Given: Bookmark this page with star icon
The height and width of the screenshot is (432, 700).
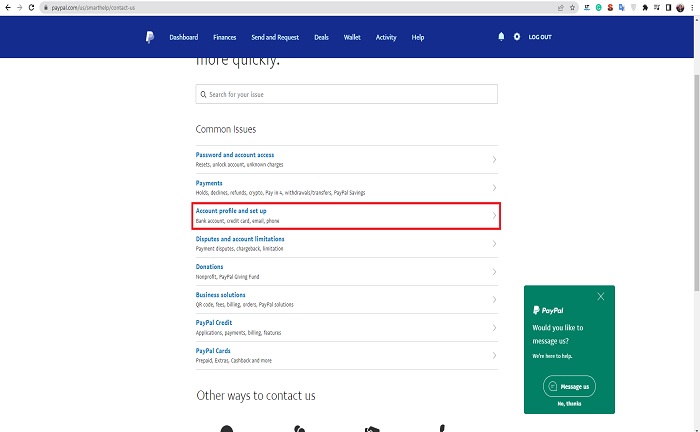Looking at the screenshot, I should (x=572, y=8).
